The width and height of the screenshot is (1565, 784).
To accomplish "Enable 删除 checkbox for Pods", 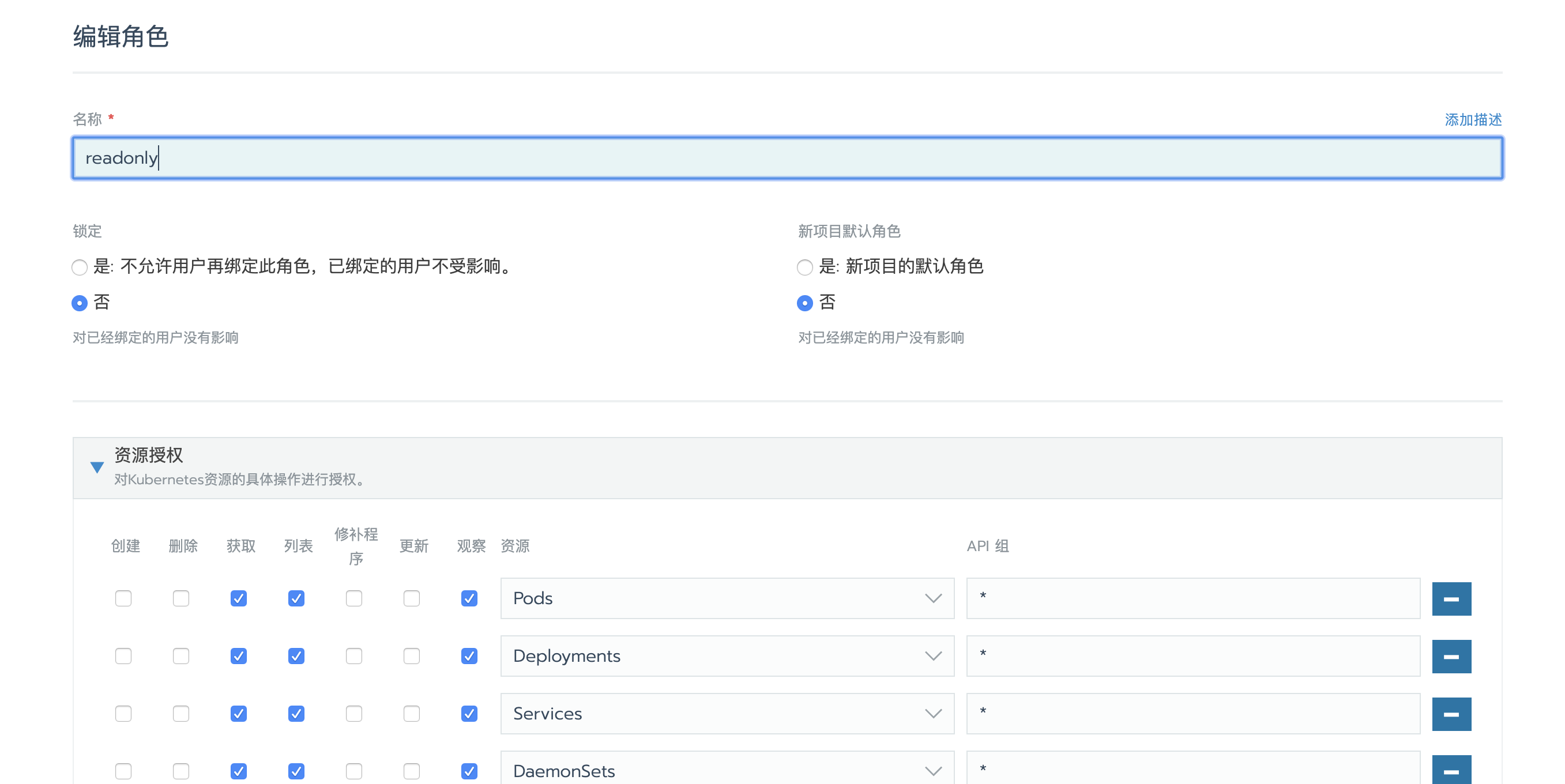I will tap(181, 598).
